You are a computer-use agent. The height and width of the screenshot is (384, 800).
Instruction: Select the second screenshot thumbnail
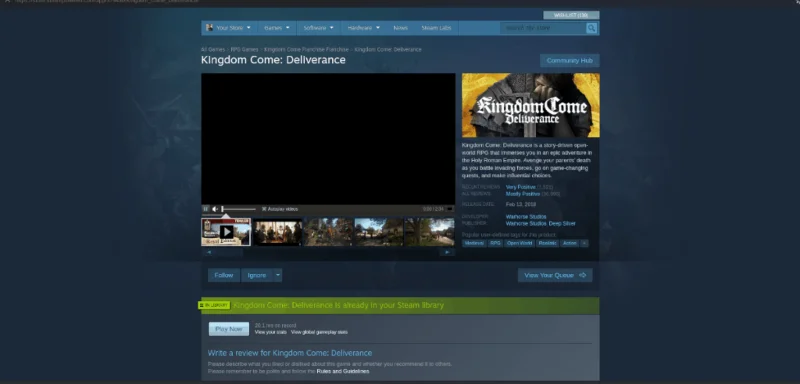coord(278,232)
